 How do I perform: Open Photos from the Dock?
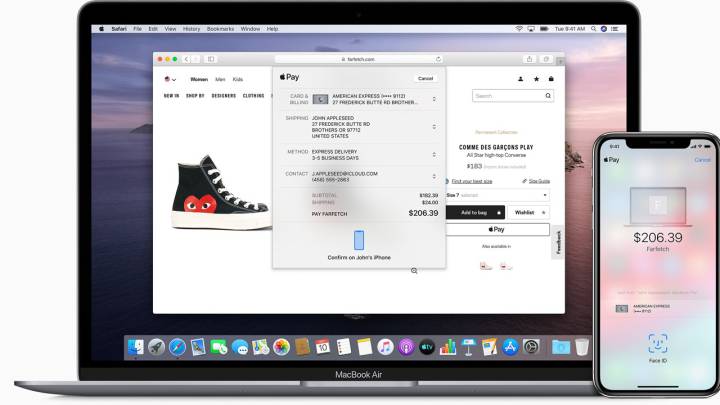coord(281,348)
